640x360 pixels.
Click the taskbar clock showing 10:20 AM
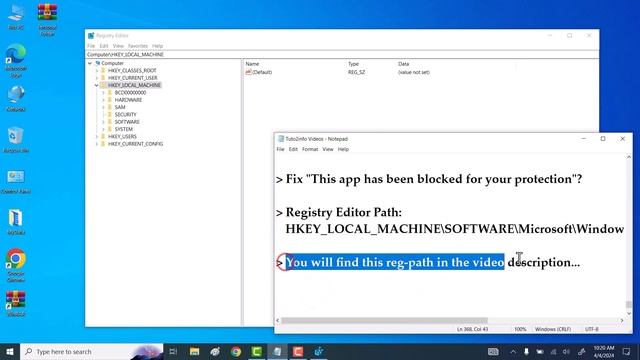pos(604,351)
